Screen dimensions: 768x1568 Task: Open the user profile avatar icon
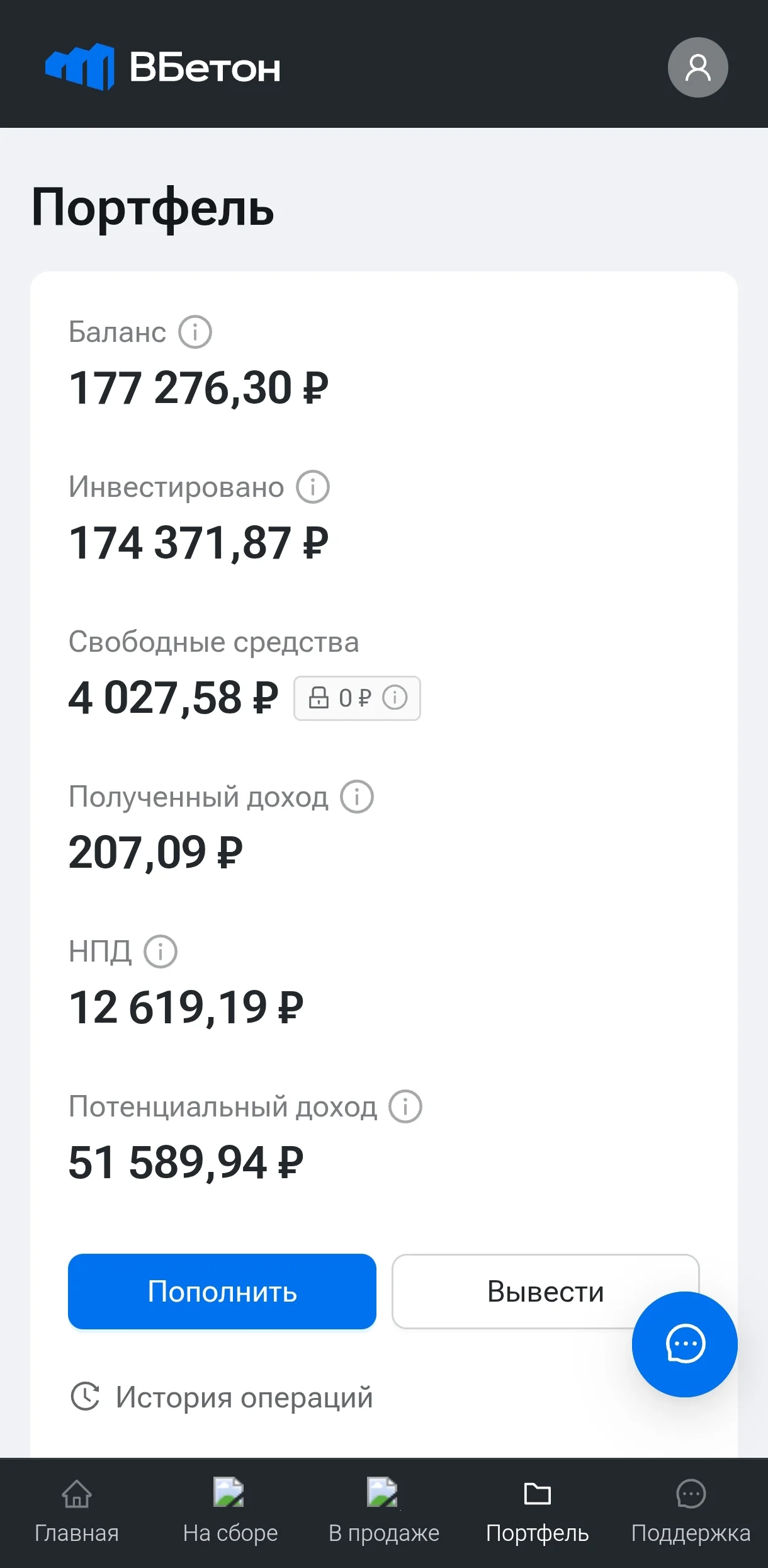coord(697,67)
